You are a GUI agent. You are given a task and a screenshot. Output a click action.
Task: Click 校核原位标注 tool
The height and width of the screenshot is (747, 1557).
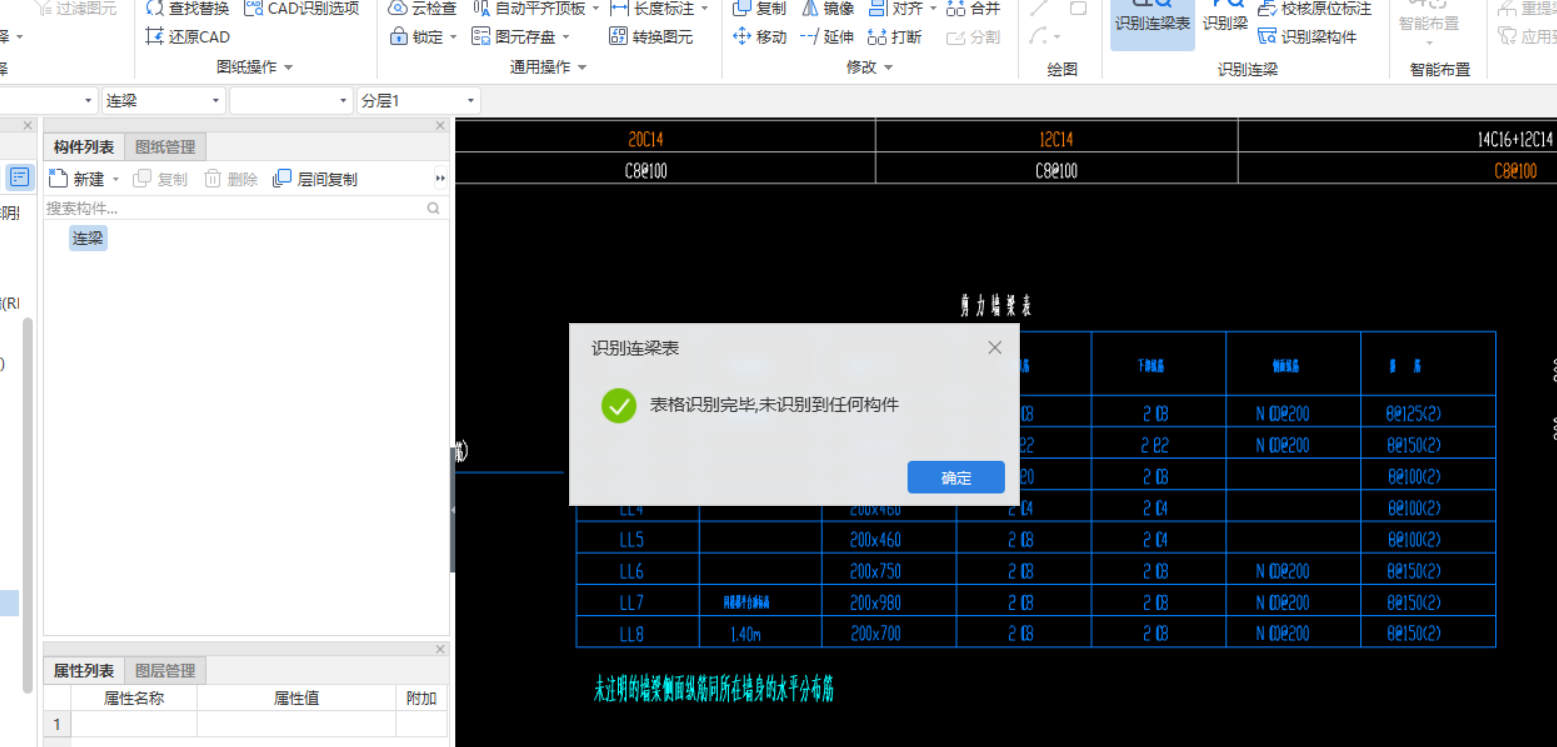point(1314,9)
